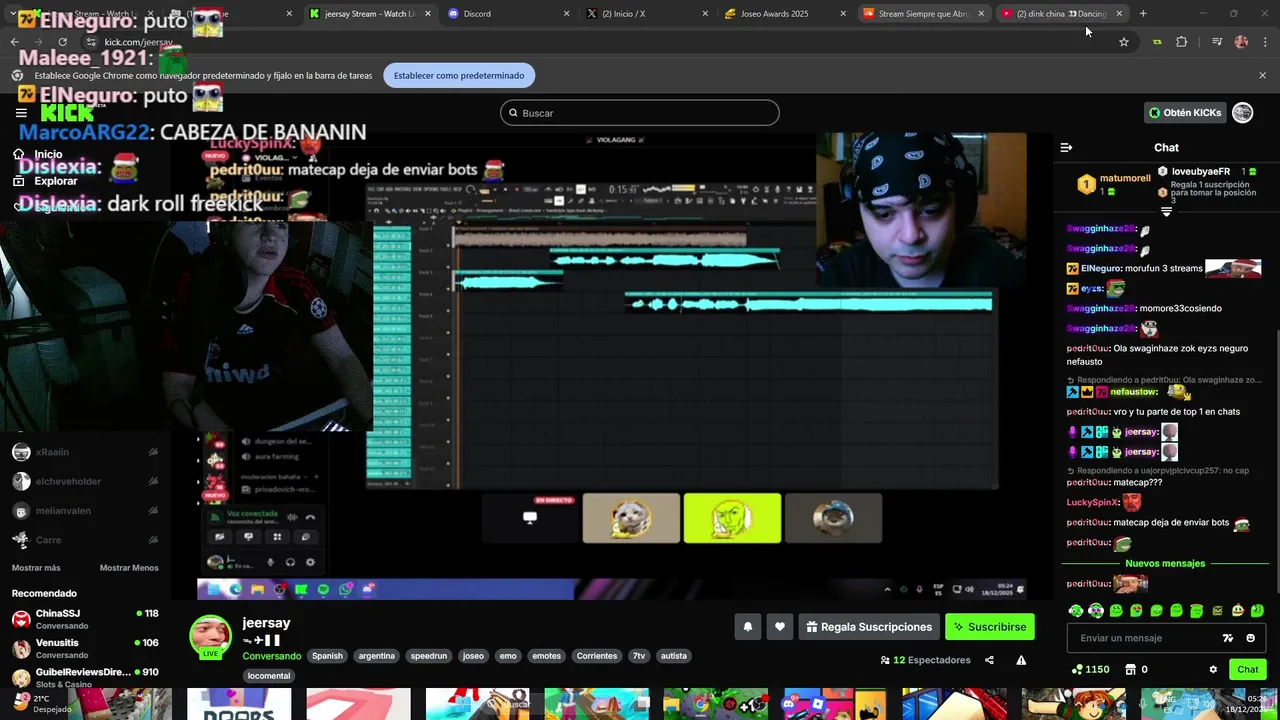
Task: Click the Obtén KICKs button
Action: pyautogui.click(x=1185, y=113)
